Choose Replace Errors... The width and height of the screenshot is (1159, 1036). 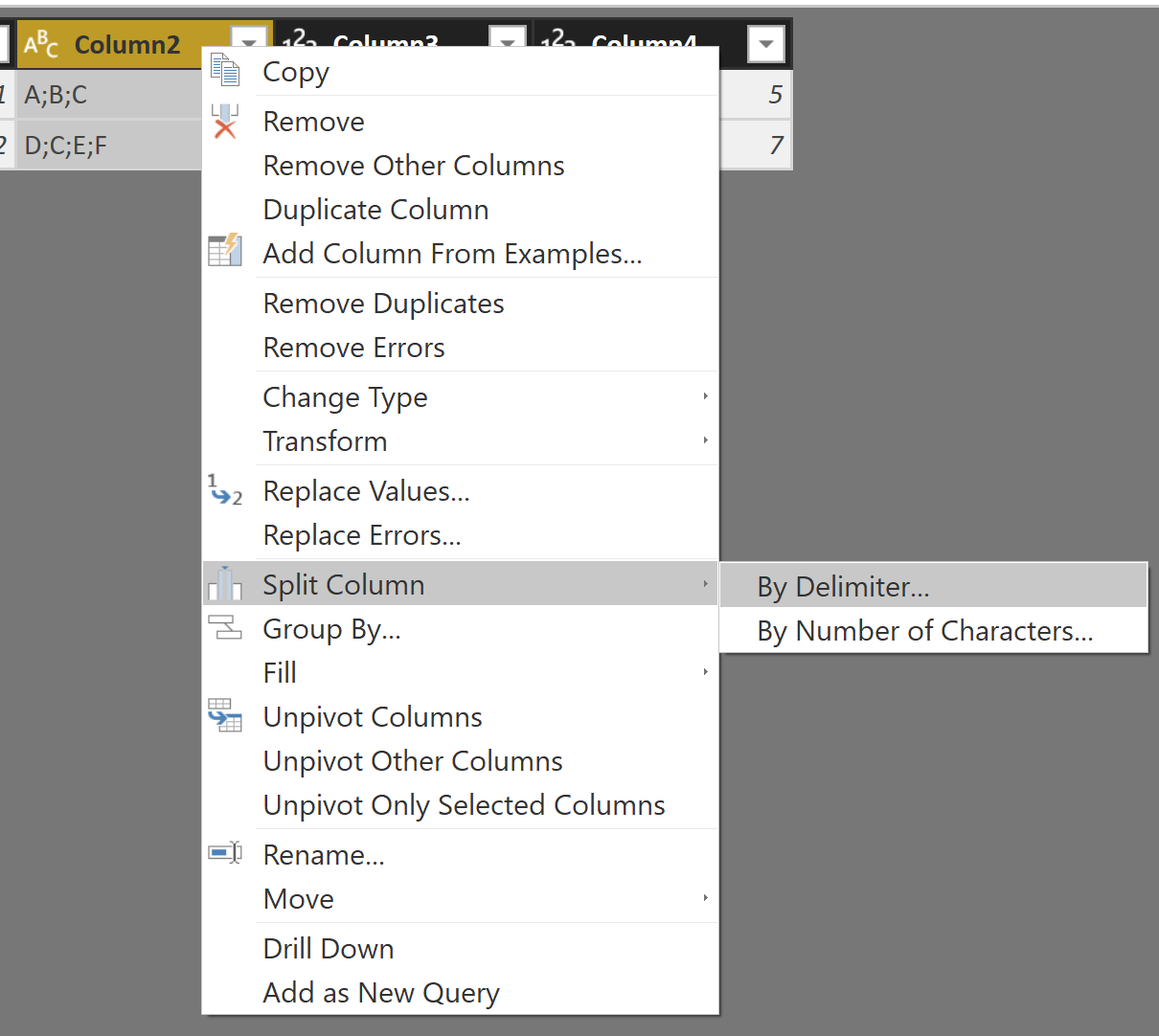pyautogui.click(x=461, y=535)
